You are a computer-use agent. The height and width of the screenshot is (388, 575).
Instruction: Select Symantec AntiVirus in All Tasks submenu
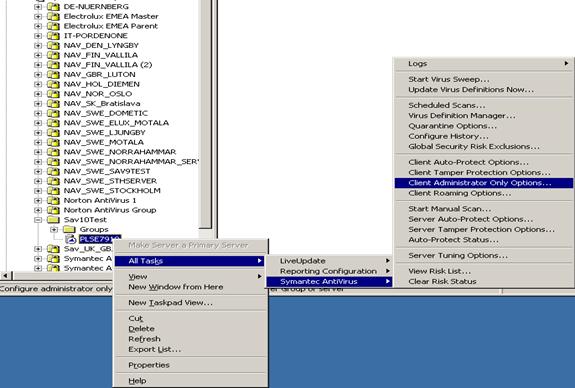329,281
